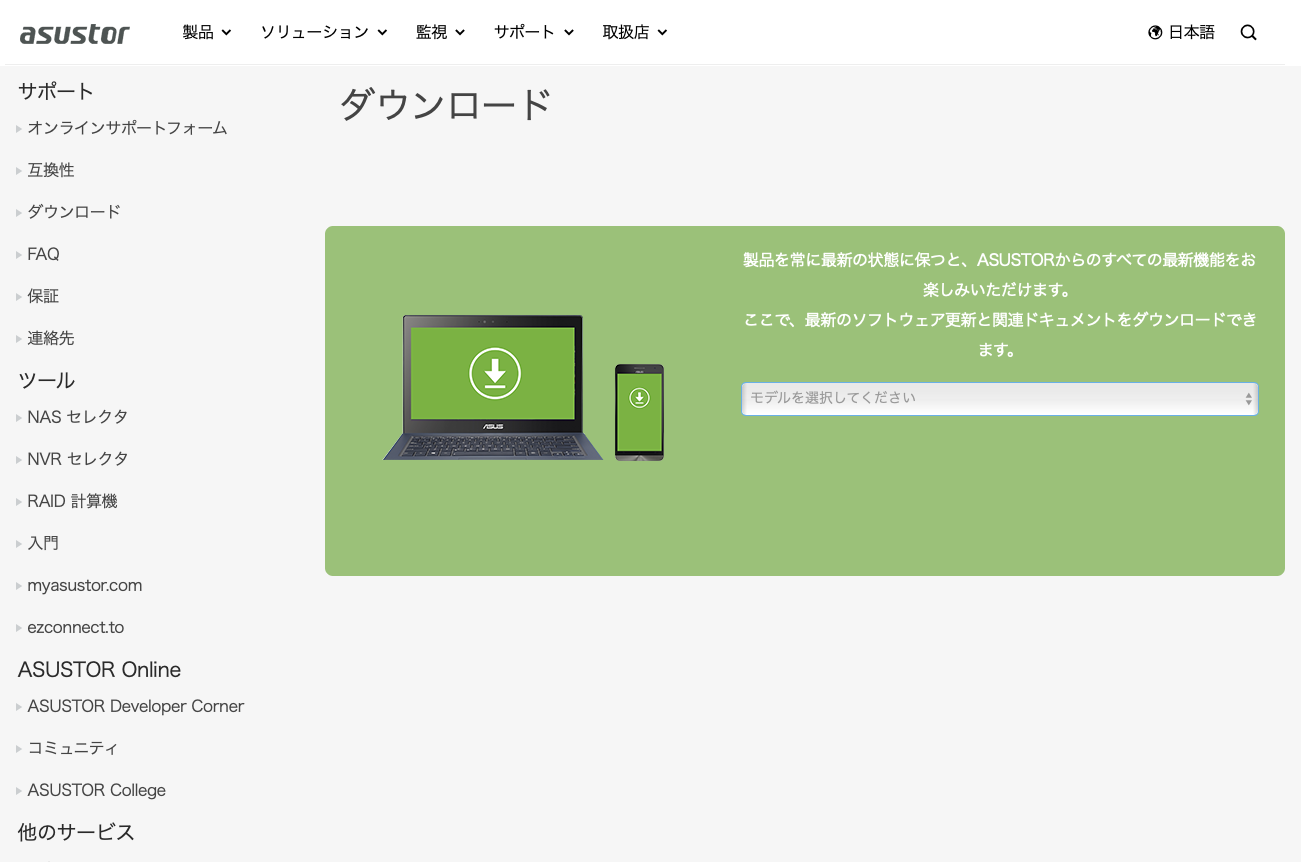Open the search magnifier icon
Screen dimensions: 1301x862
pyautogui.click(x=1248, y=32)
